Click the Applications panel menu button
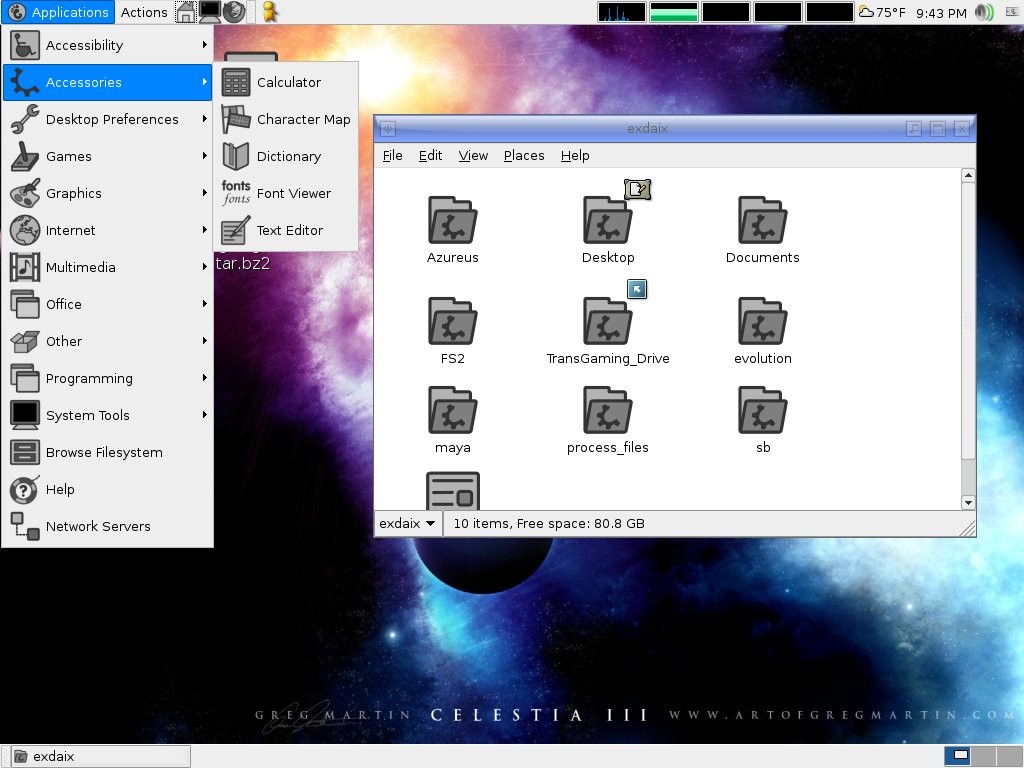The width and height of the screenshot is (1024, 768). click(x=58, y=12)
